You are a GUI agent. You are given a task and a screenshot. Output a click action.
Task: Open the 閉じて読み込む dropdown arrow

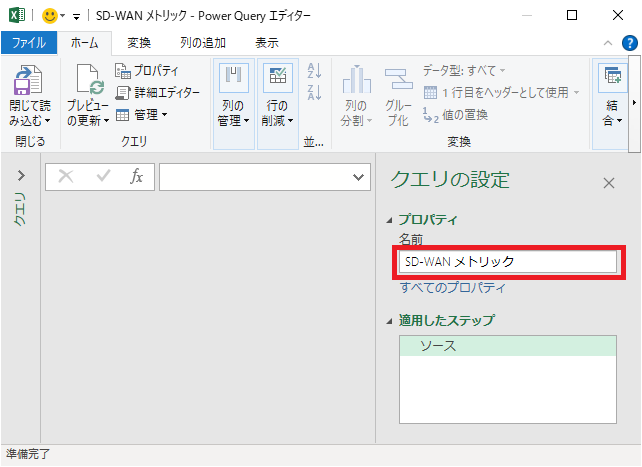click(x=47, y=121)
